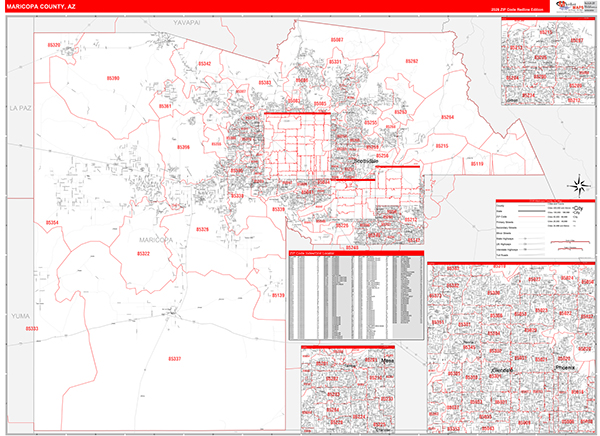Click the Scottsdale city label
The height and width of the screenshot is (436, 600).
(x=366, y=161)
